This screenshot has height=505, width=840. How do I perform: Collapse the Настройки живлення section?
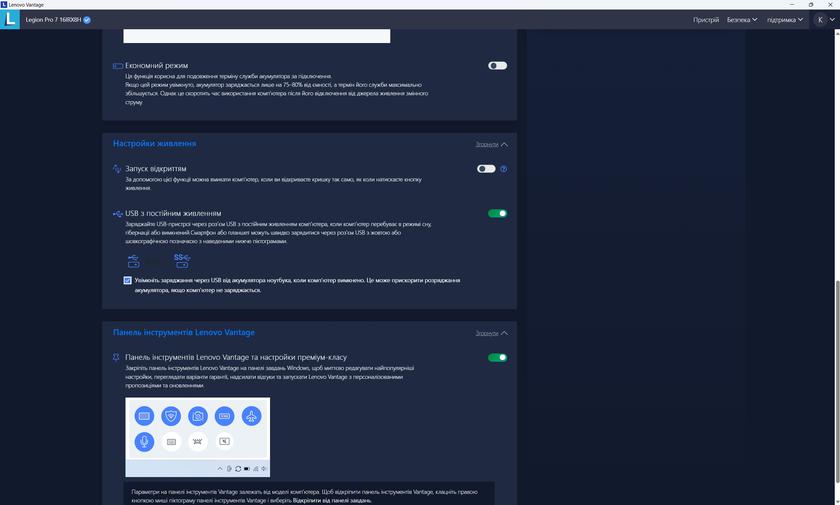pyautogui.click(x=491, y=144)
